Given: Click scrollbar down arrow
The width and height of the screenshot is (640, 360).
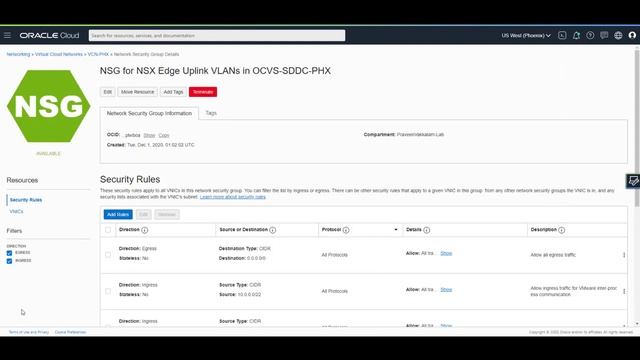Looking at the screenshot, I should [637, 324].
